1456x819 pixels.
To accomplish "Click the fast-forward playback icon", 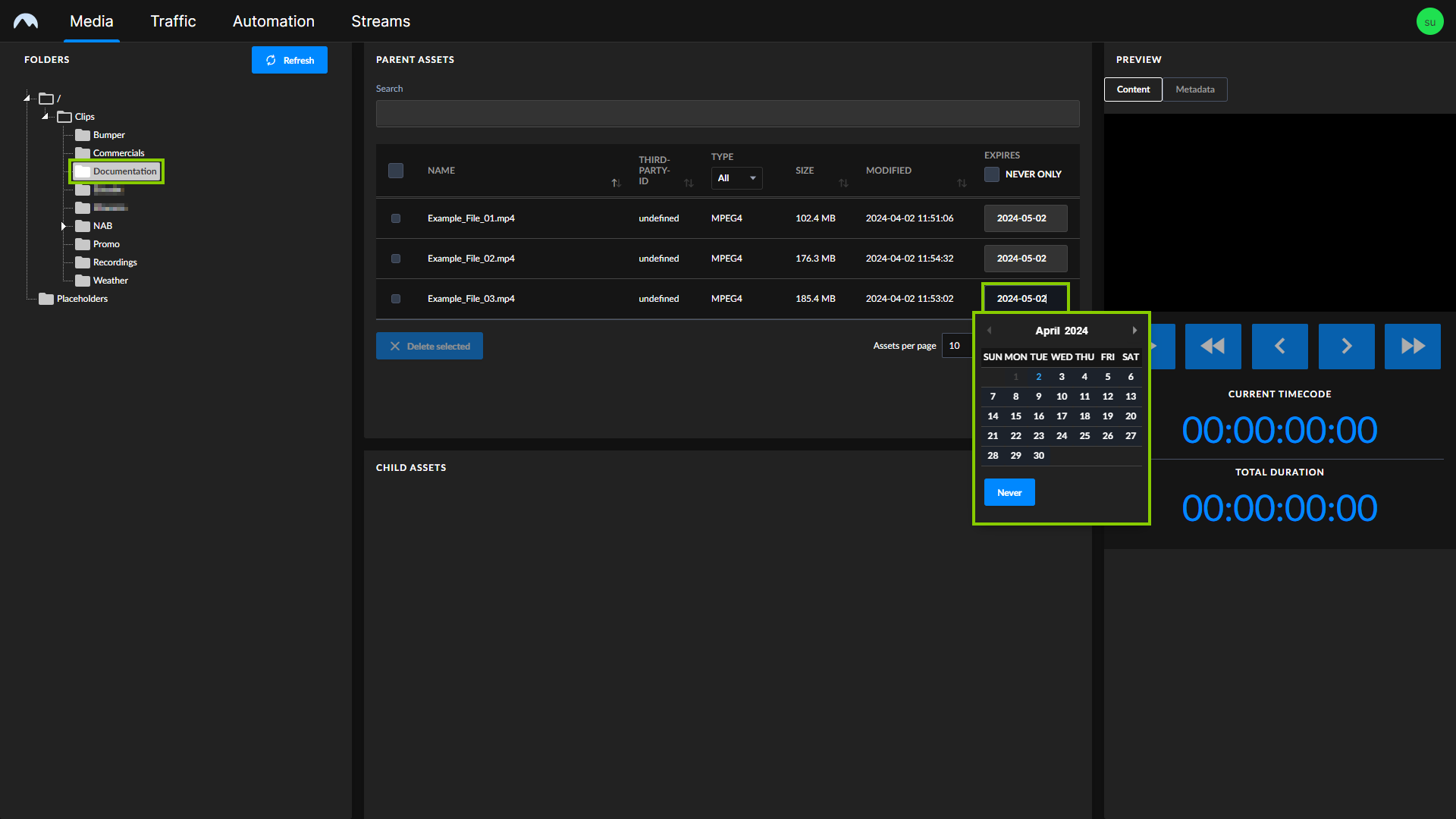I will [x=1412, y=347].
